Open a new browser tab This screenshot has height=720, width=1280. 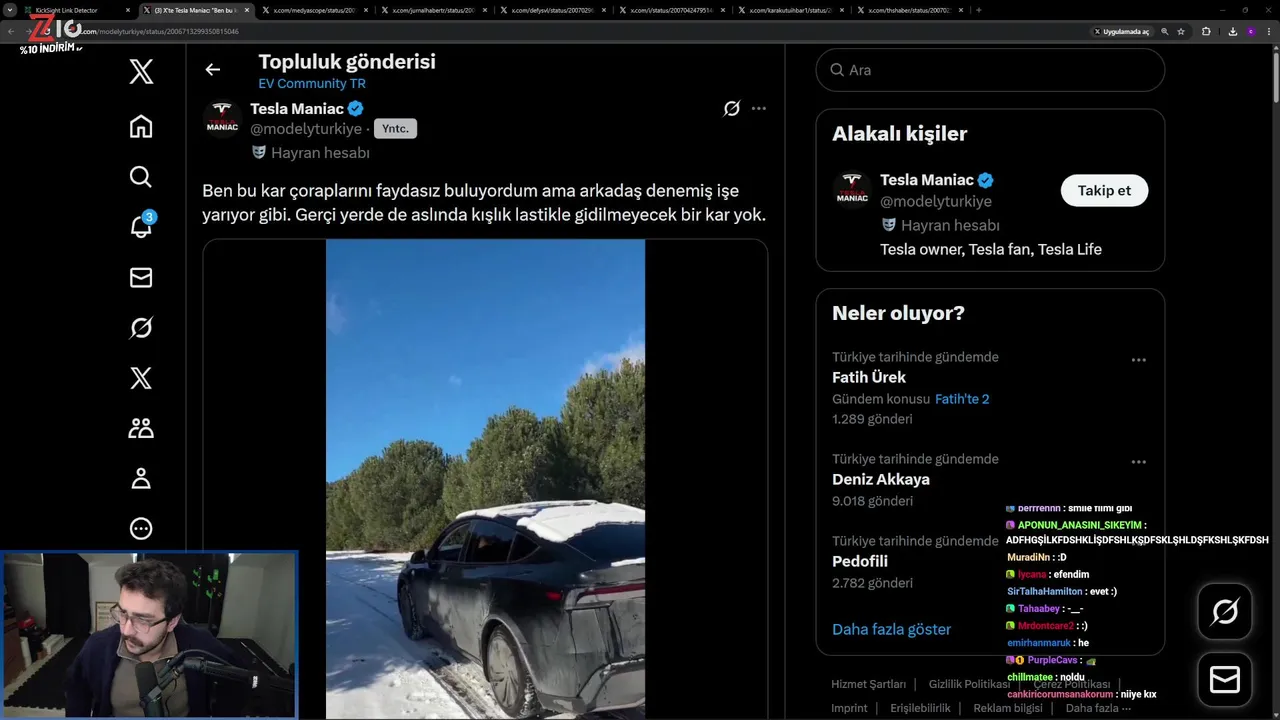[x=978, y=10]
